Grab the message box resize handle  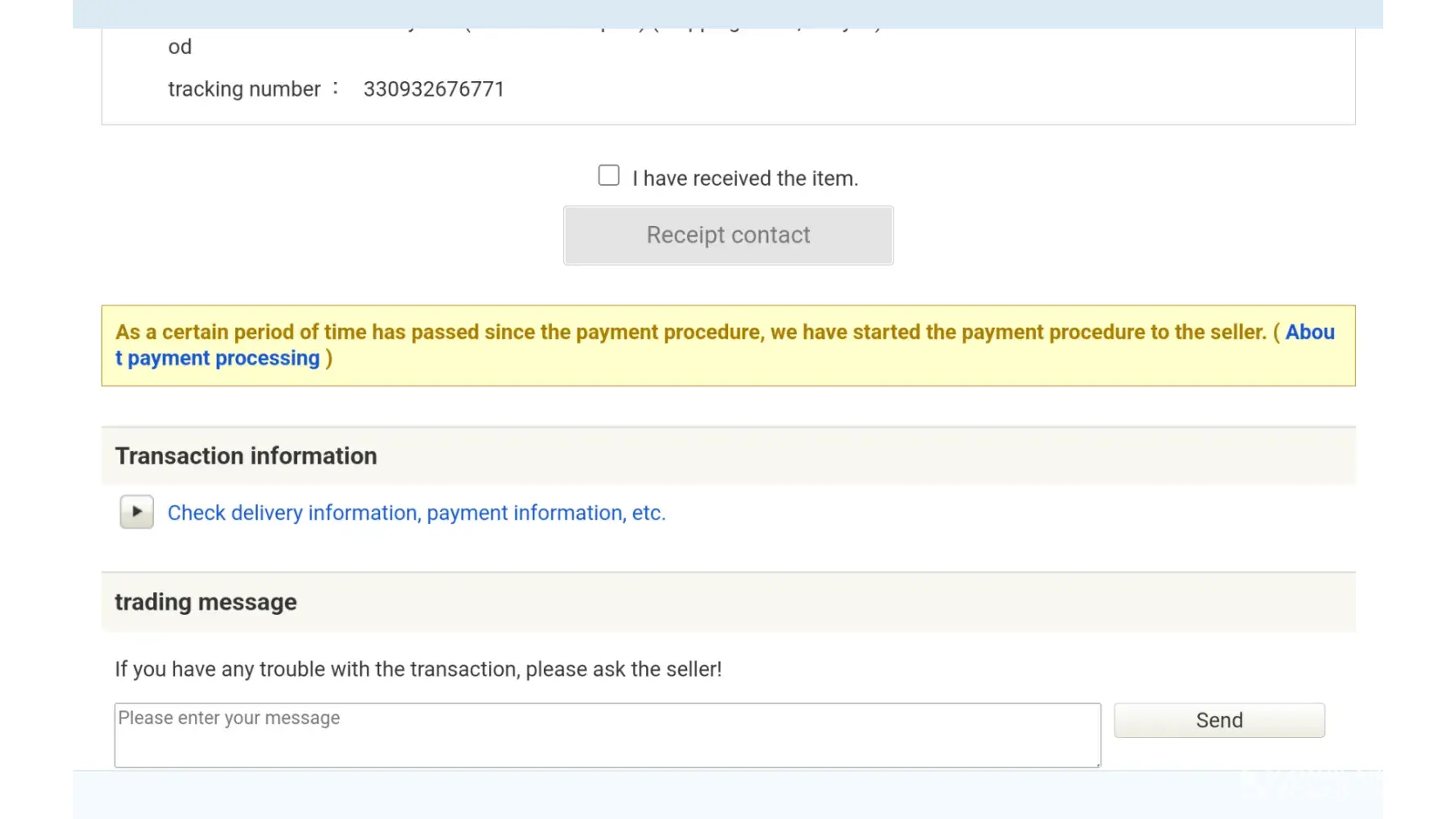[x=1097, y=763]
